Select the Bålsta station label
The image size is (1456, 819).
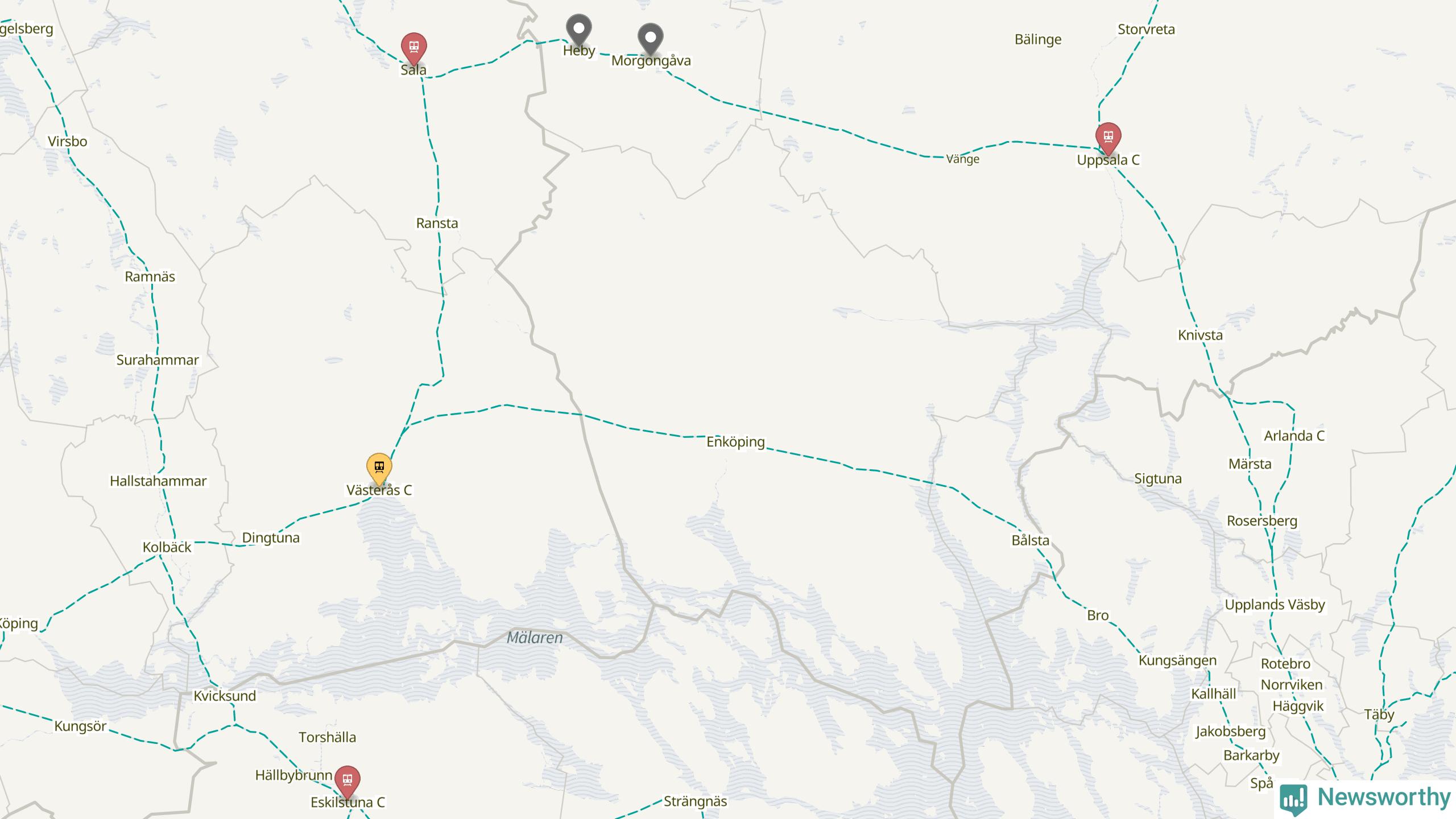(x=1030, y=540)
